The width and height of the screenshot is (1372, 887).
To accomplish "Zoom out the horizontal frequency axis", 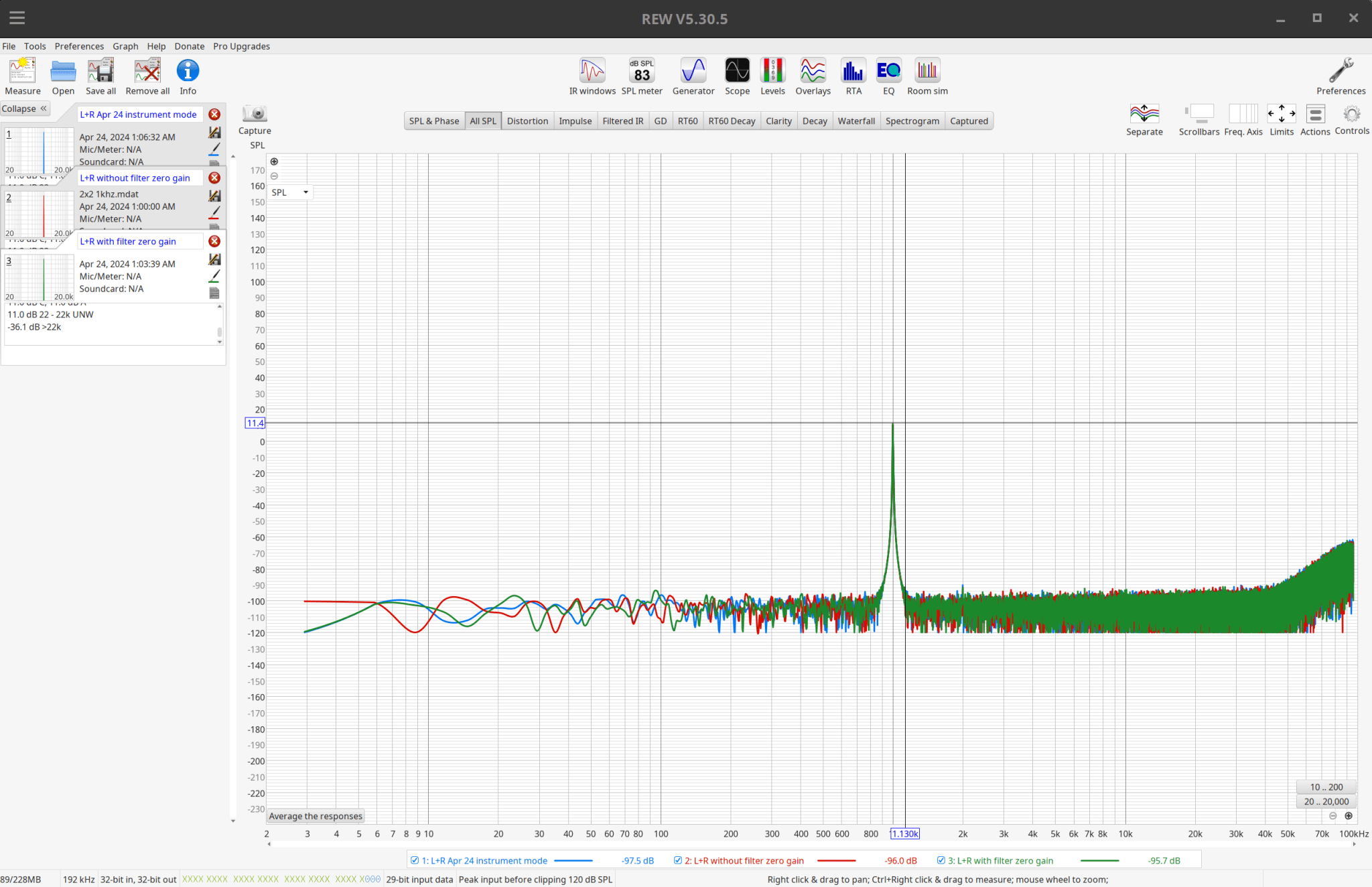I will (1333, 816).
